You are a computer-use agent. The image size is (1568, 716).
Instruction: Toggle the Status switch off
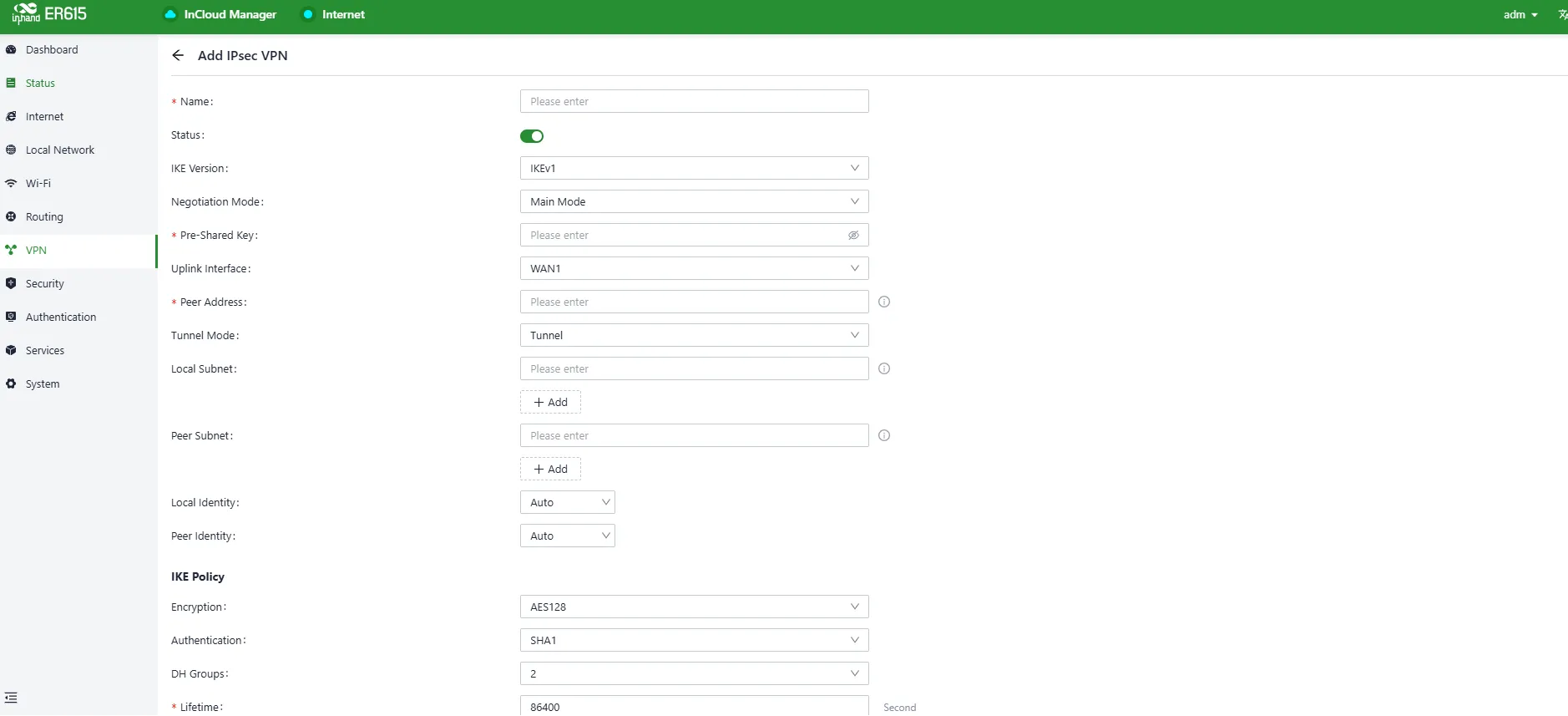click(532, 136)
